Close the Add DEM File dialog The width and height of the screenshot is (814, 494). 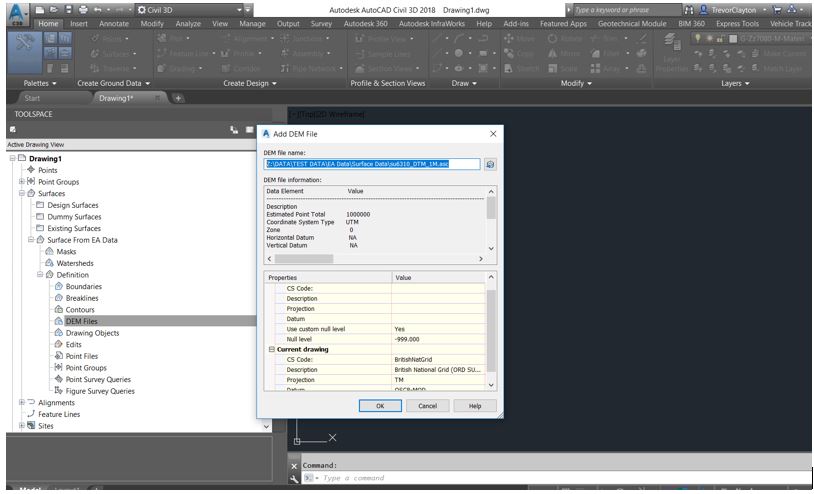pyautogui.click(x=493, y=134)
